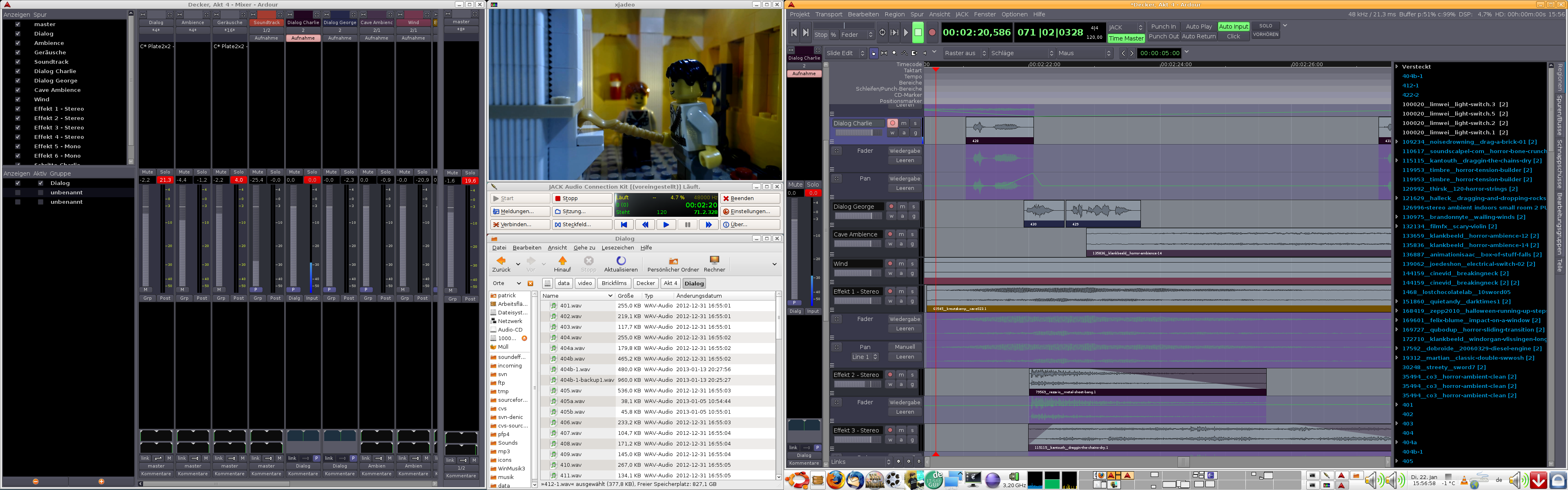Toggle Auto Input in Ardour
Screen dimensions: 1568x490
(x=1233, y=27)
